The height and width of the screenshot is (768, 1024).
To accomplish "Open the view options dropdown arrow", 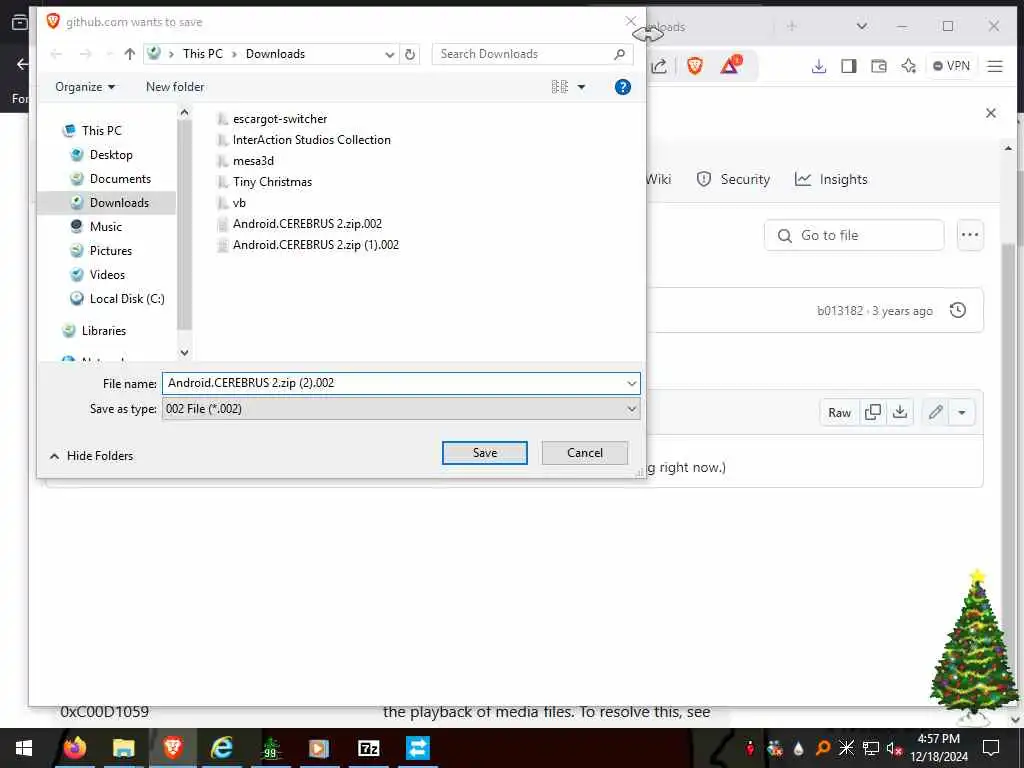I will [581, 87].
